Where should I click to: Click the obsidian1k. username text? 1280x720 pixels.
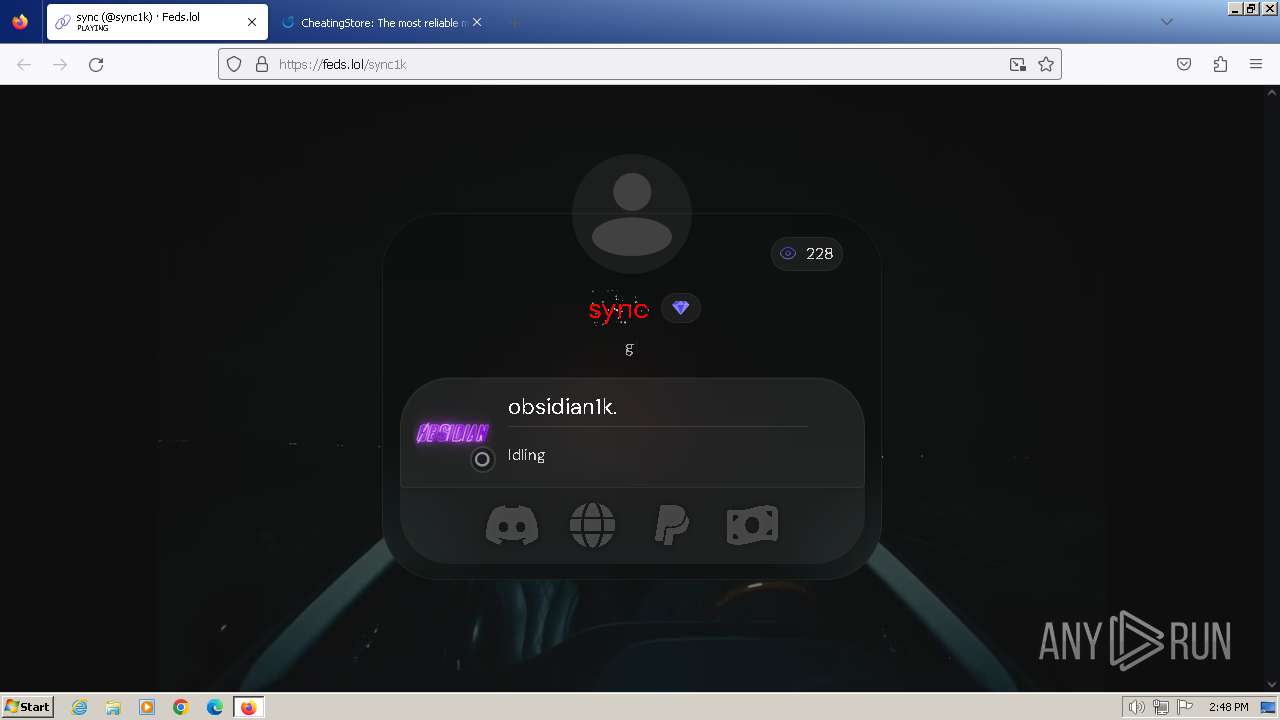[x=563, y=407]
